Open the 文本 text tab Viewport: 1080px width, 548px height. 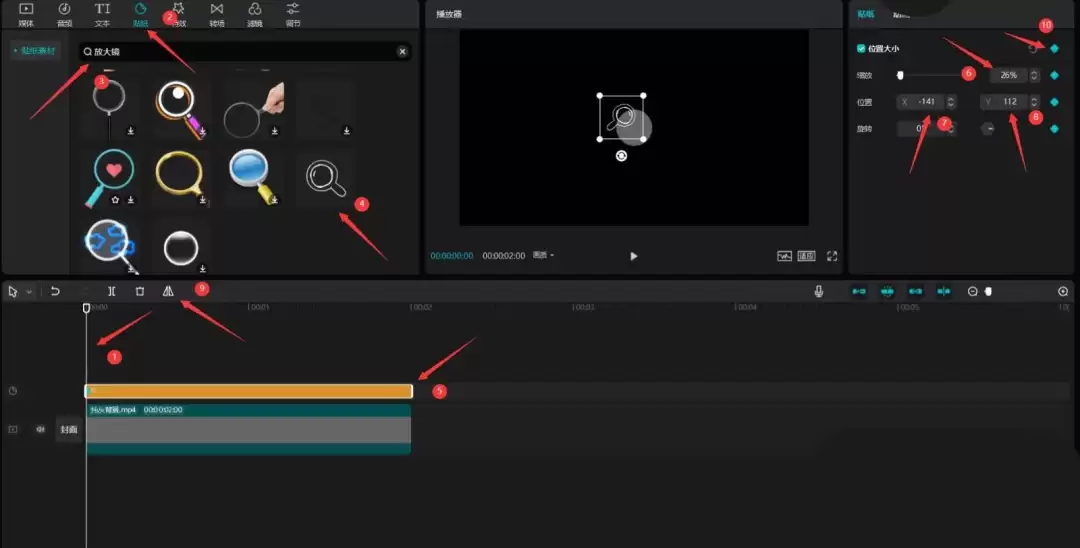(102, 14)
